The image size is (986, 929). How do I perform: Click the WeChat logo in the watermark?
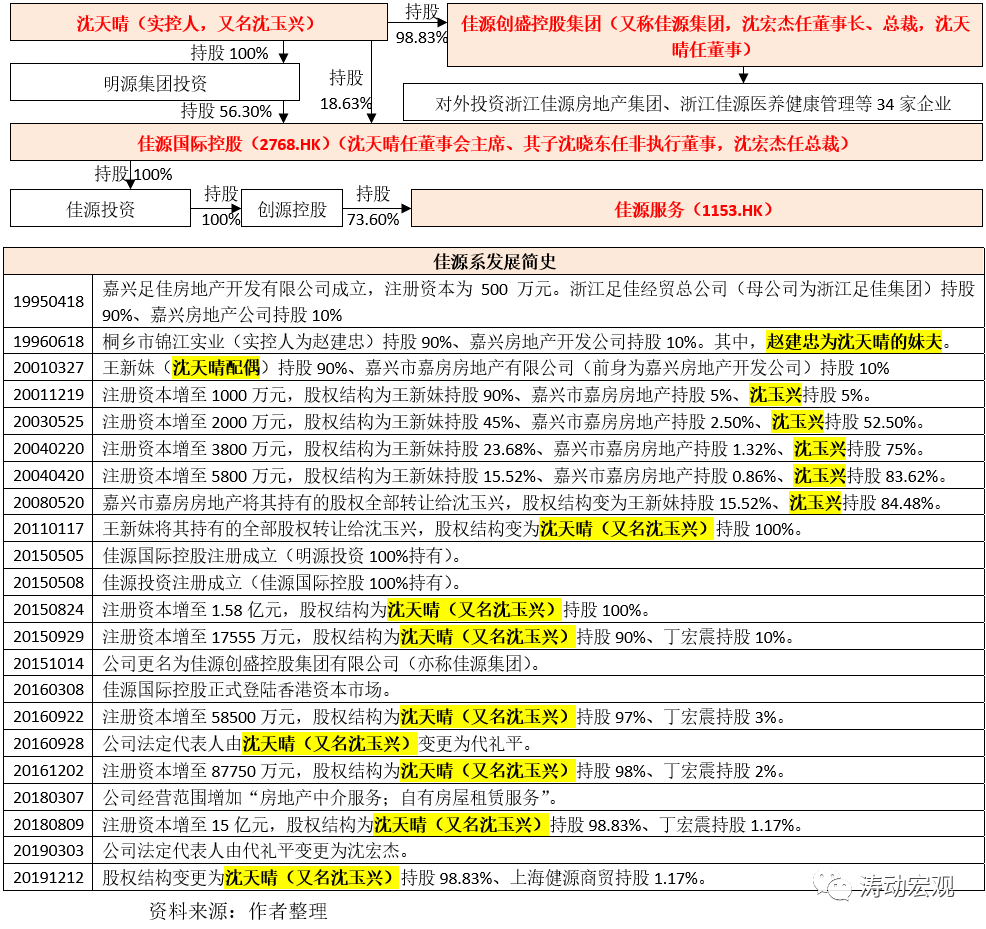point(833,884)
